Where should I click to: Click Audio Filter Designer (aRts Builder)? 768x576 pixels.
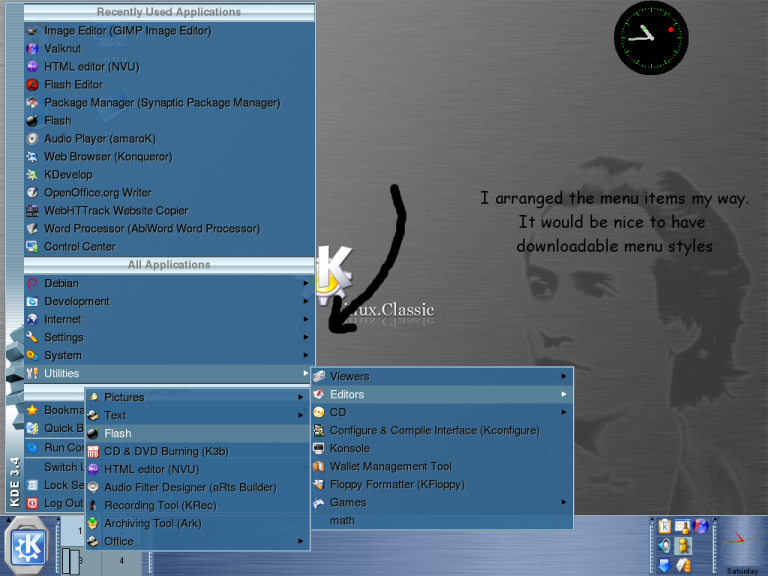[x=197, y=487]
